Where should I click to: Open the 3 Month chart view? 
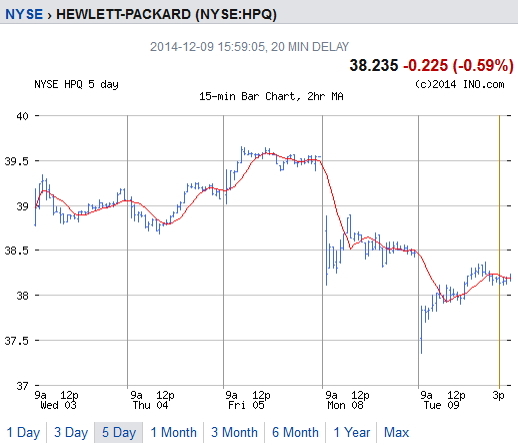click(234, 432)
